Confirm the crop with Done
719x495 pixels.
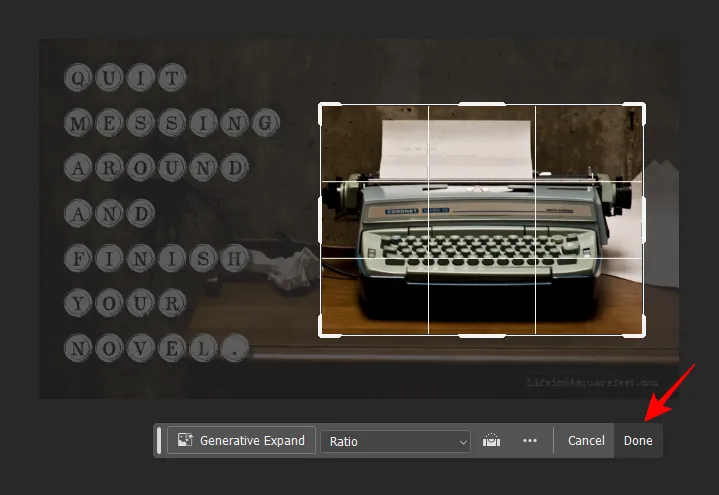coord(638,440)
